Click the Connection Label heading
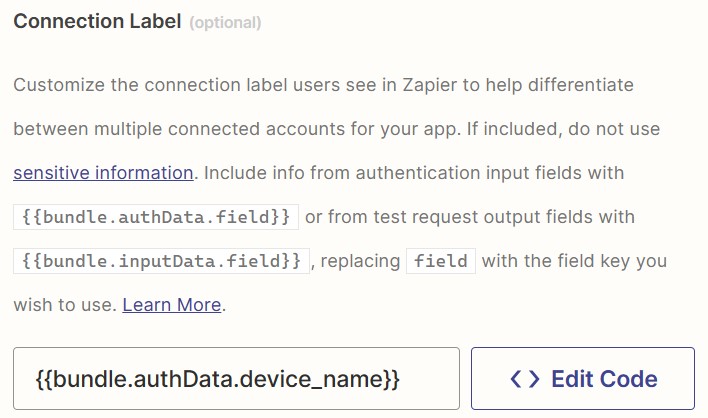 coord(97,22)
